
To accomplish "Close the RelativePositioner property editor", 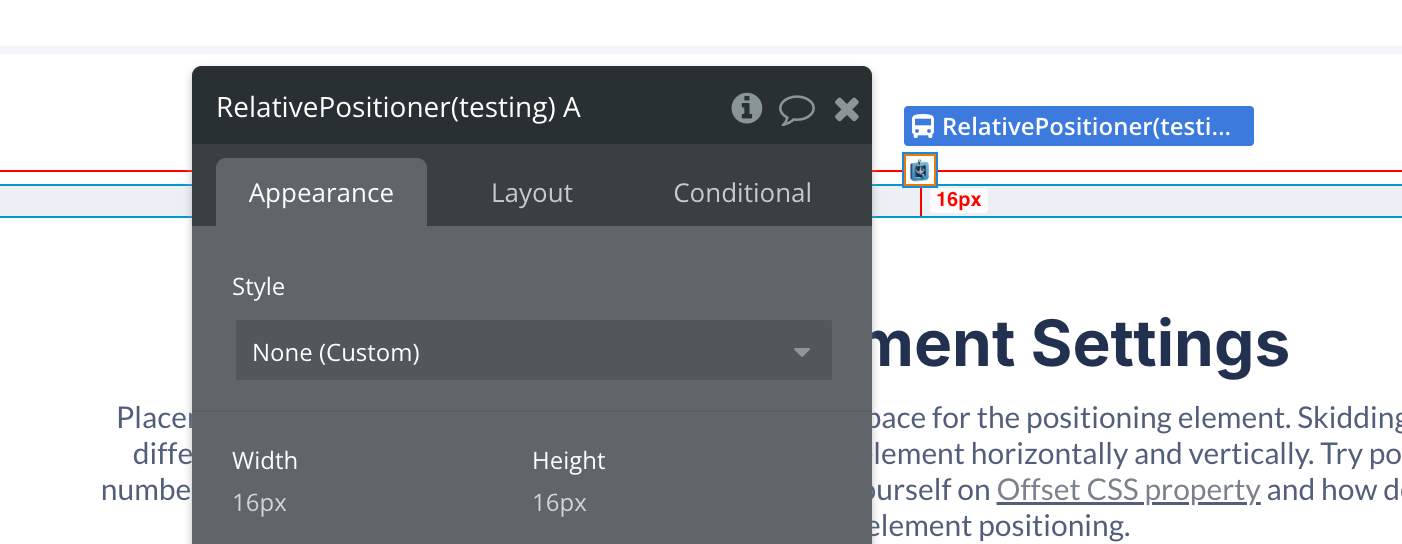I will click(x=847, y=109).
